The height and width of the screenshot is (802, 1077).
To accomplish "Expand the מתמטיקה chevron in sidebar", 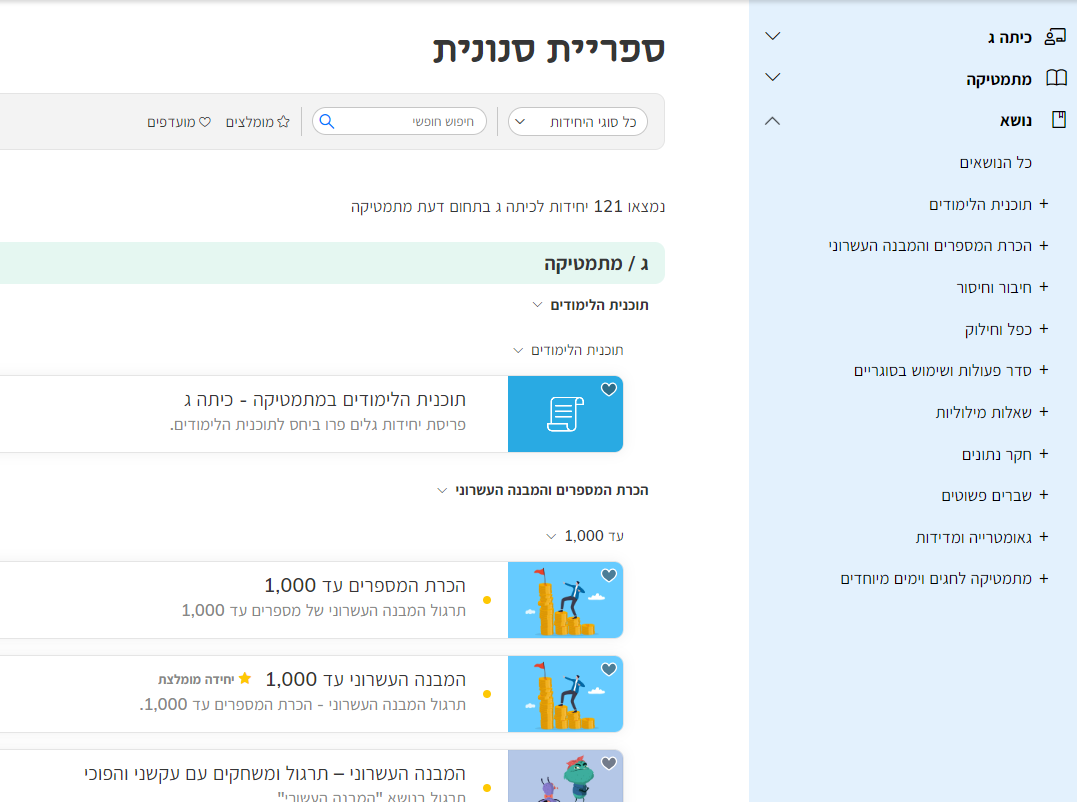I will point(773,77).
